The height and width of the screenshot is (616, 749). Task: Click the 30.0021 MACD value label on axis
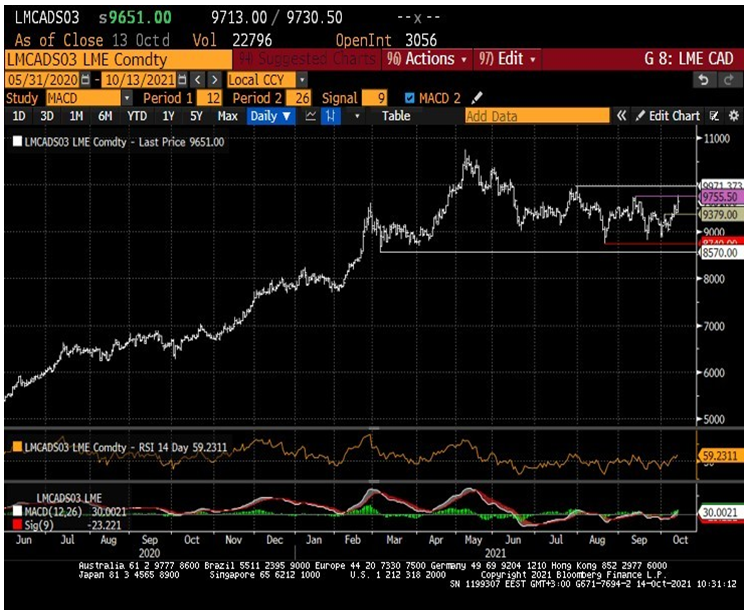point(721,512)
